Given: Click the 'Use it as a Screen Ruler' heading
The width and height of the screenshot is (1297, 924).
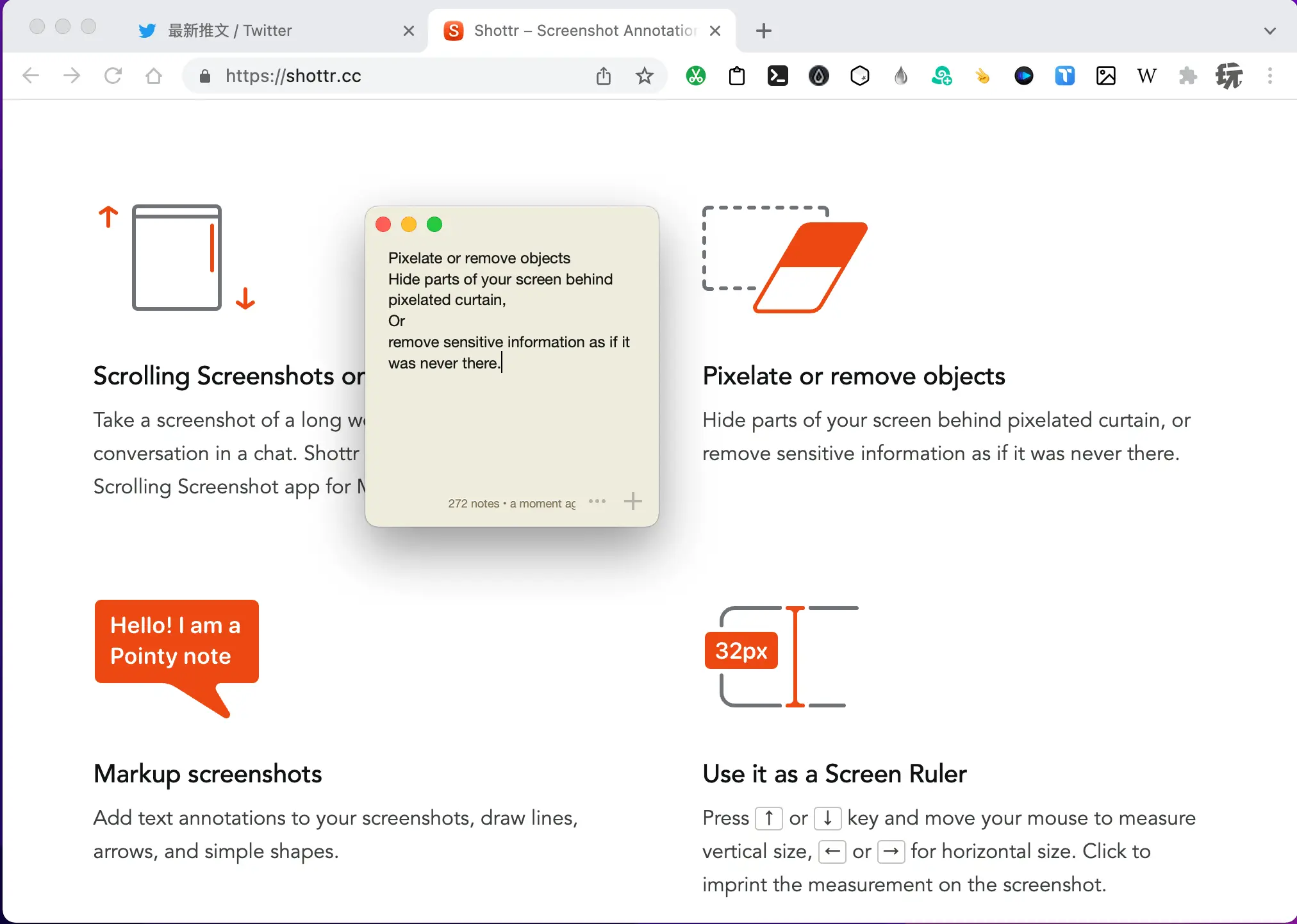Looking at the screenshot, I should (834, 774).
